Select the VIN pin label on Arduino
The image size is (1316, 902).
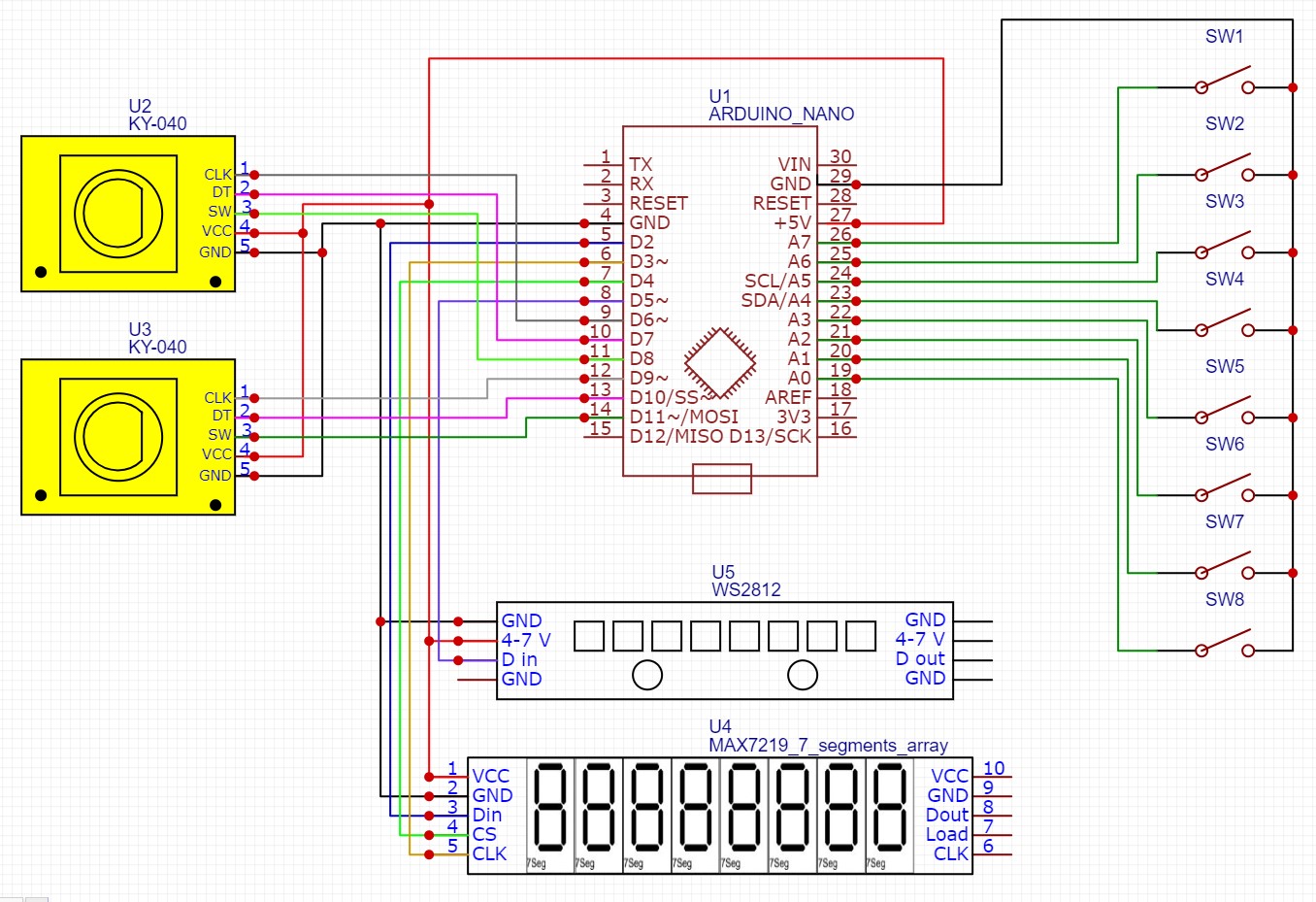pos(795,165)
